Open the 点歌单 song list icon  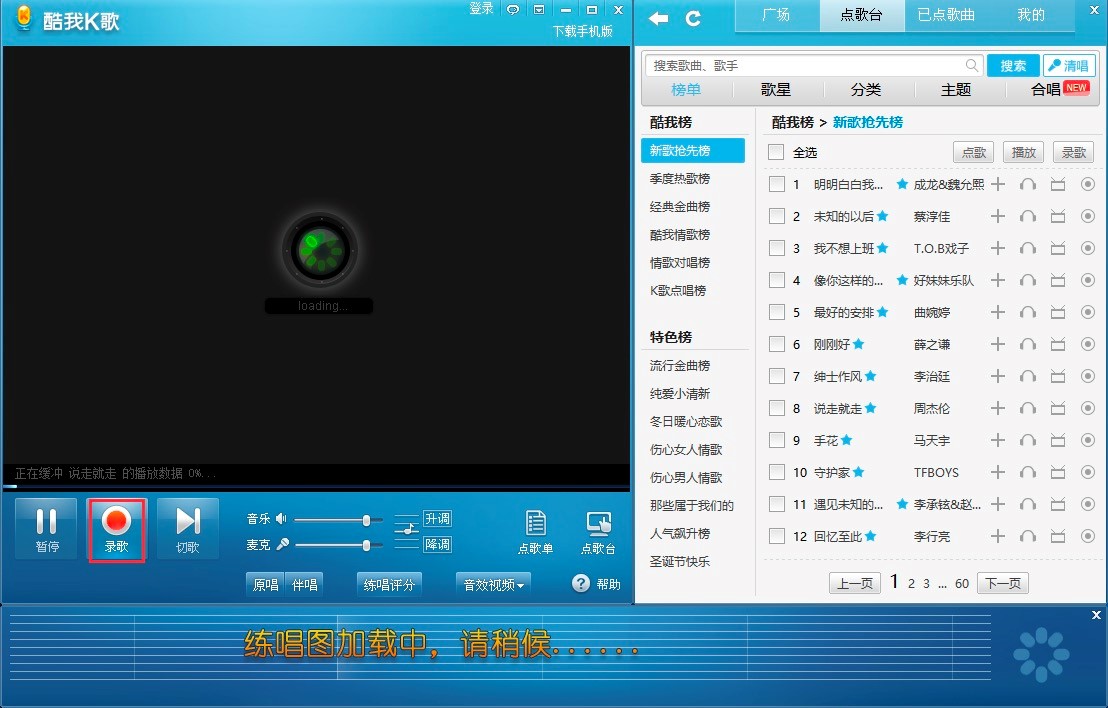pyautogui.click(x=535, y=531)
